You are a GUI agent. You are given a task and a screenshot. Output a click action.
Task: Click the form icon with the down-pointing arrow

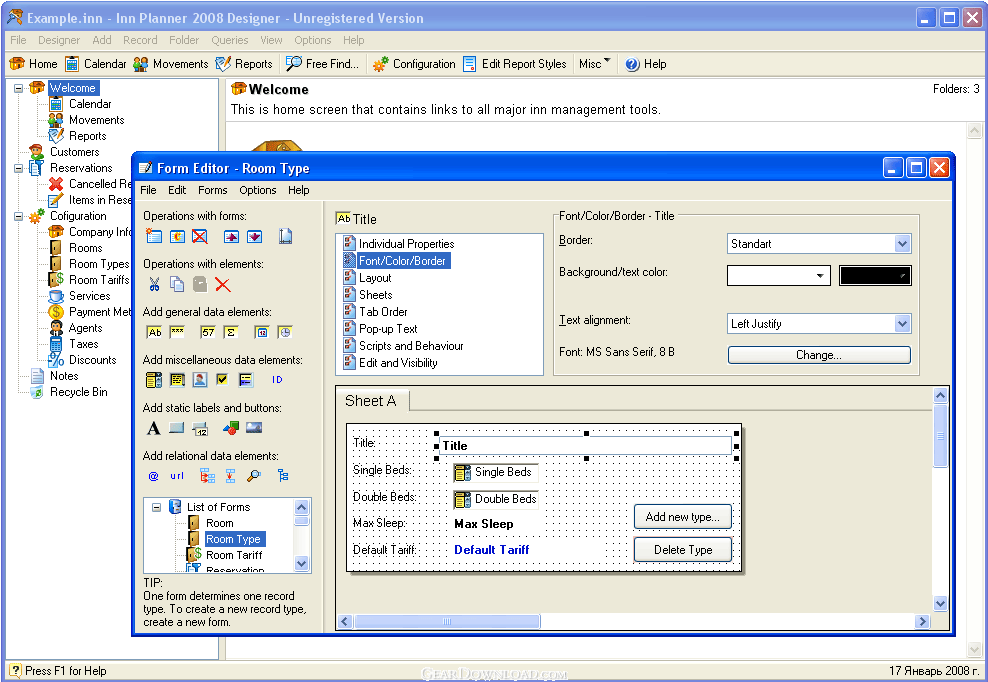(x=255, y=236)
